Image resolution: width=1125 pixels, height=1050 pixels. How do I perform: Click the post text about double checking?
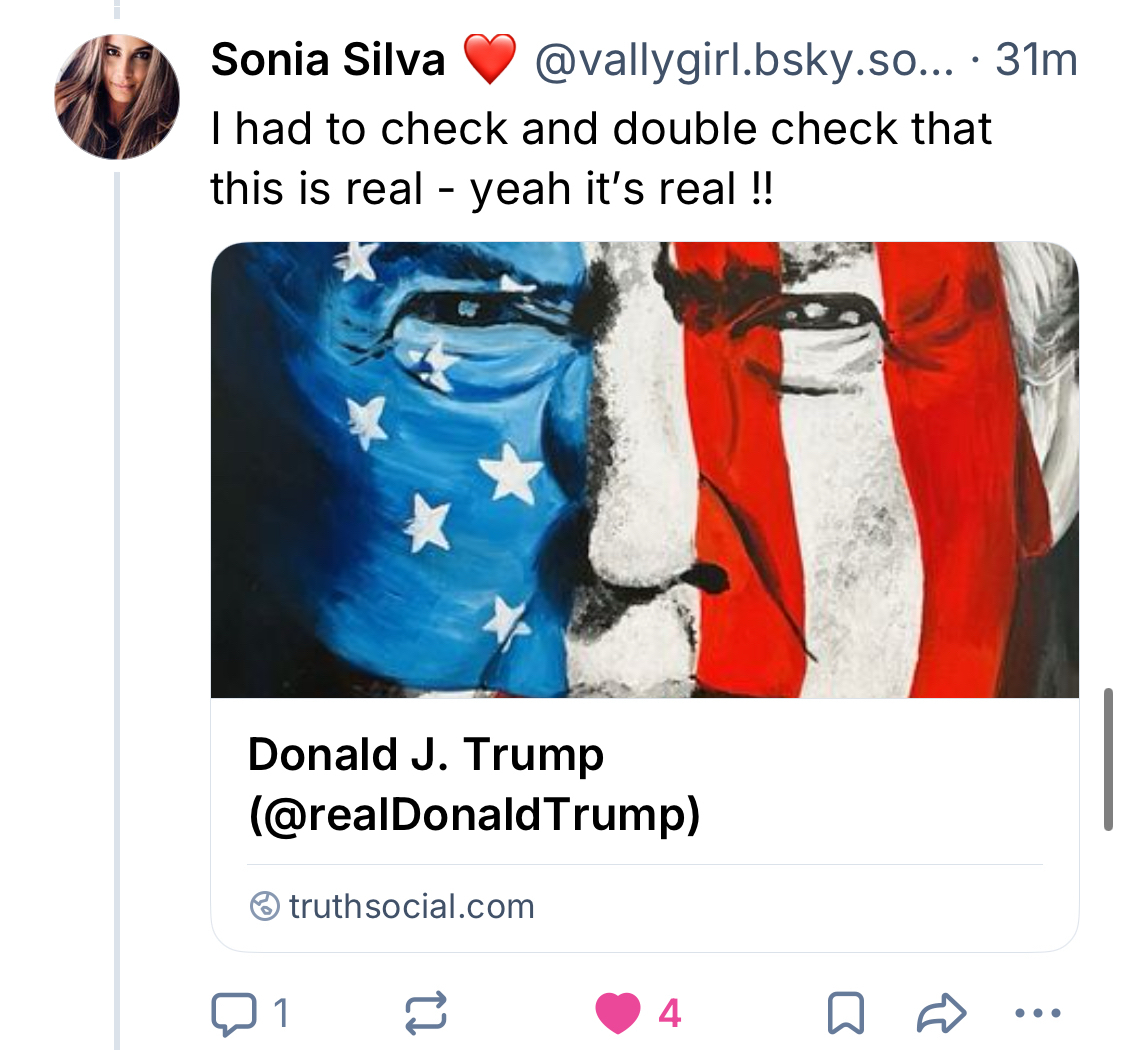[600, 158]
